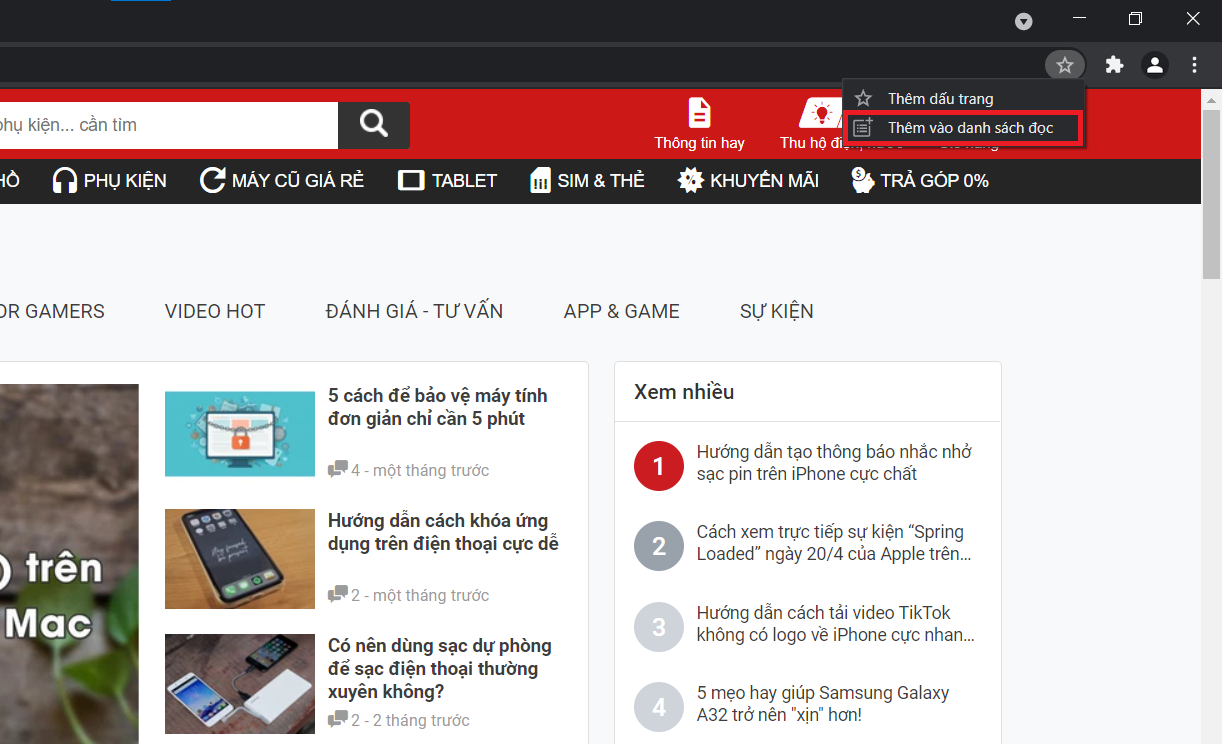The height and width of the screenshot is (744, 1222).
Task: Select the headphones icon beside PHỤ KIỆN
Action: point(64,180)
